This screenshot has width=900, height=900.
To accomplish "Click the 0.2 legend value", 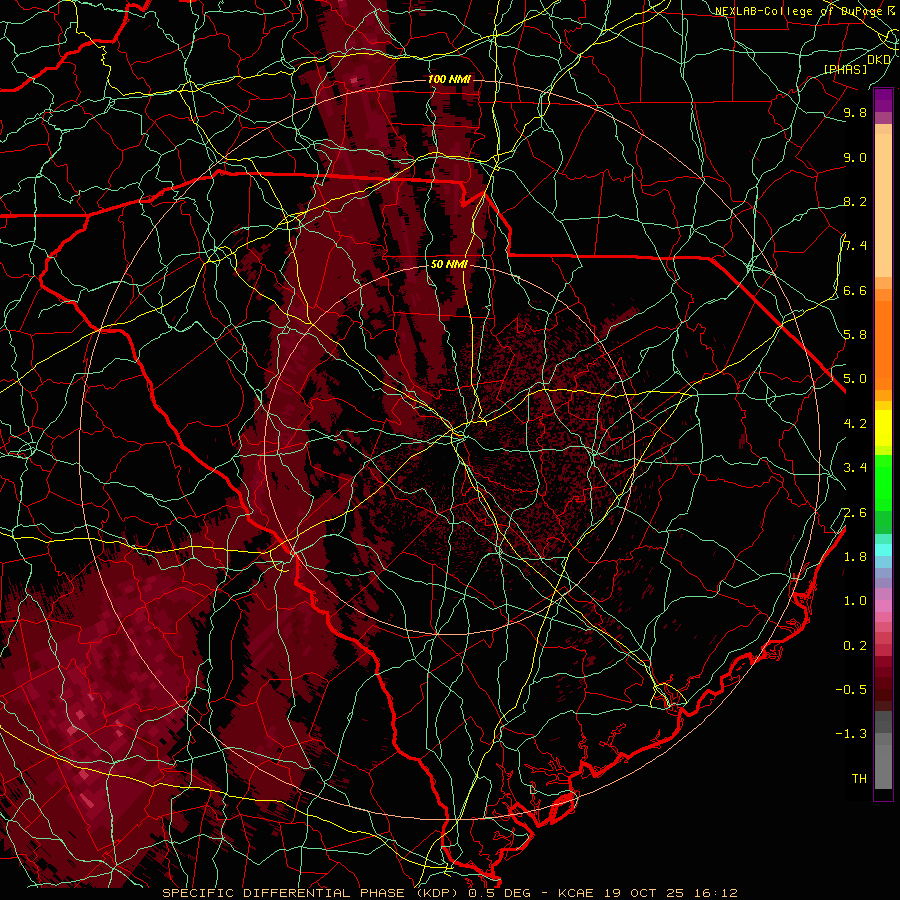I will tap(855, 646).
